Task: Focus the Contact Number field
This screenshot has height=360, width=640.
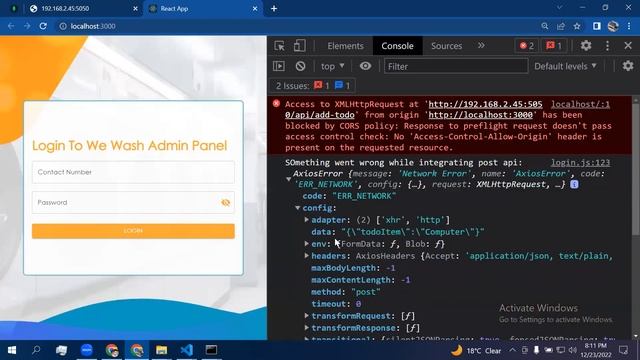Action: tap(133, 172)
